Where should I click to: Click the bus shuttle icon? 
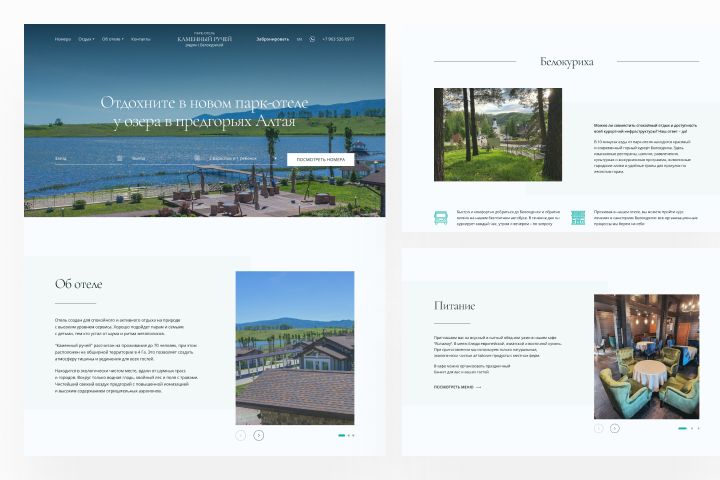pos(441,218)
